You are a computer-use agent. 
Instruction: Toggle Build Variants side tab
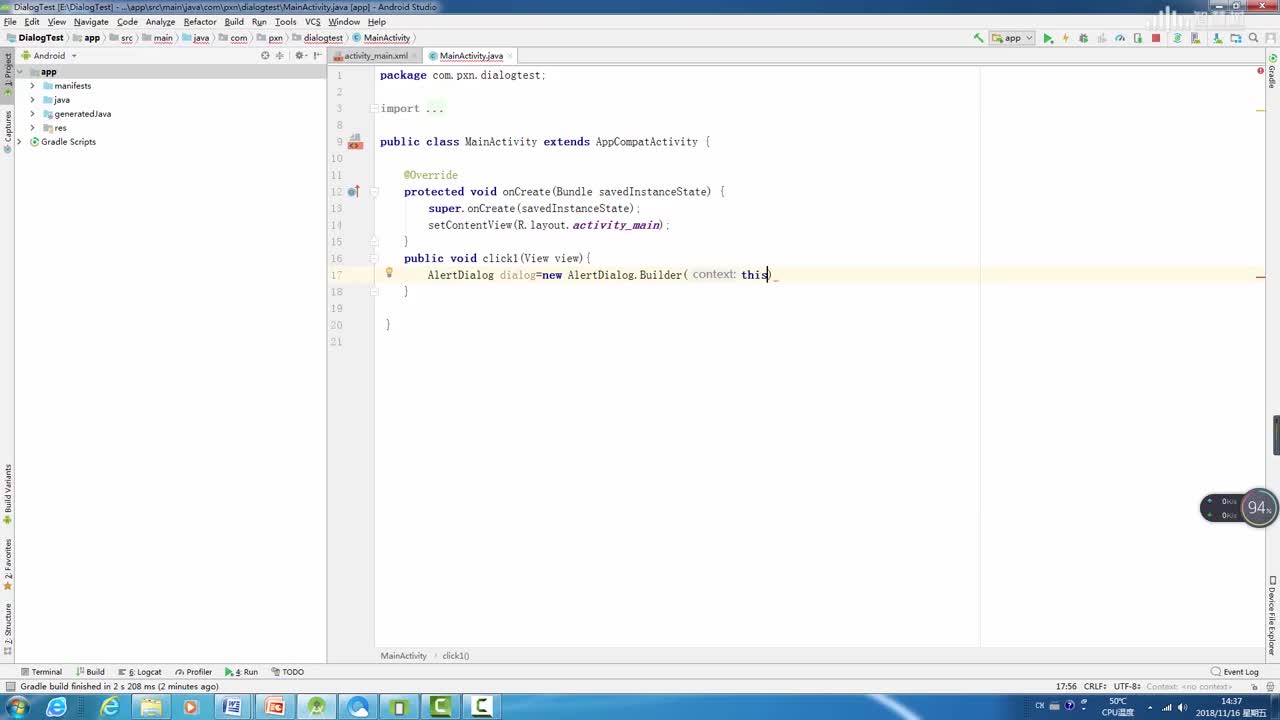7,495
